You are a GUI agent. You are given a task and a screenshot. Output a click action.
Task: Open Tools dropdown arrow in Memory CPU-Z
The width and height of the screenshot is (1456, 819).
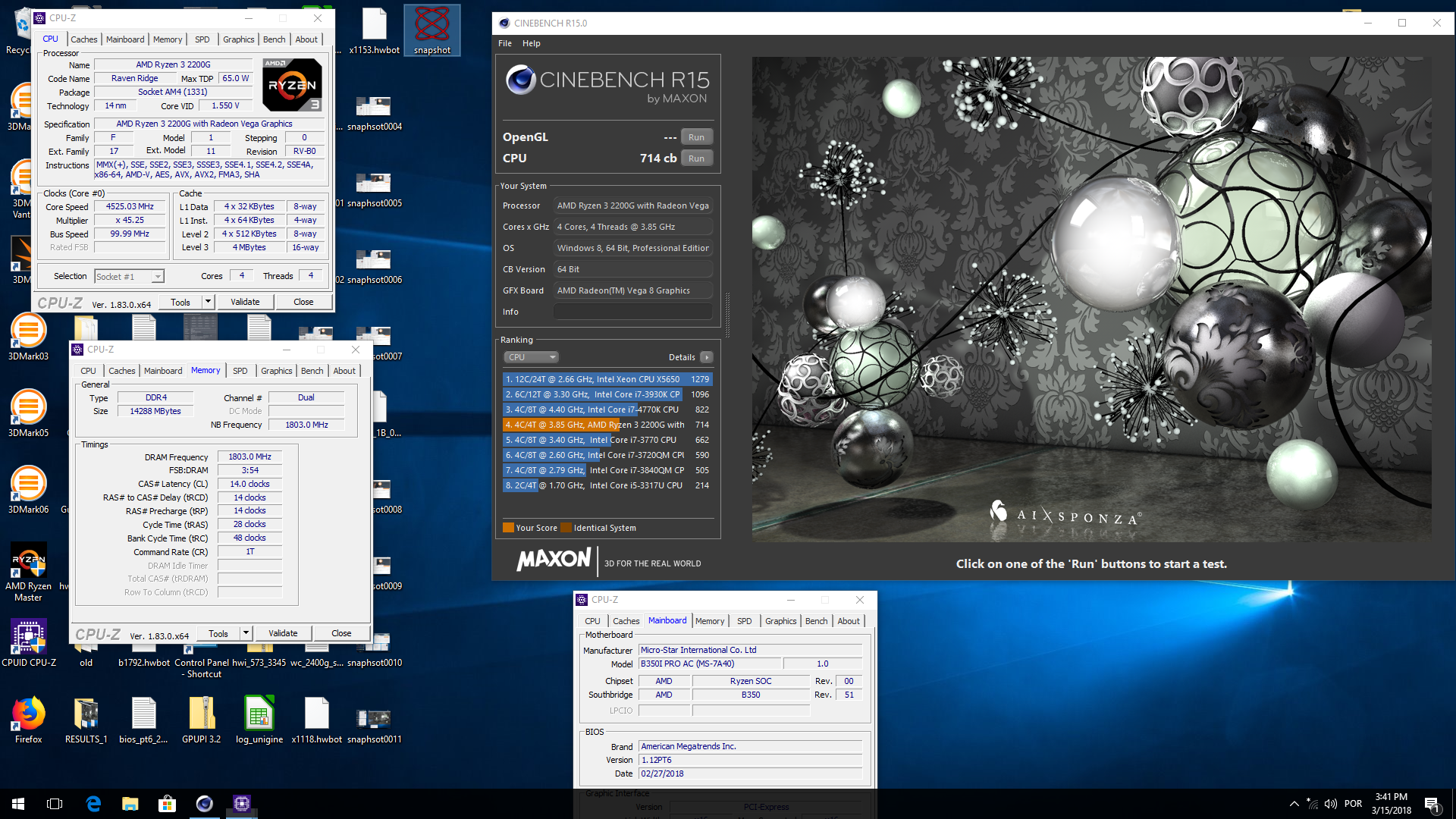pyautogui.click(x=245, y=633)
